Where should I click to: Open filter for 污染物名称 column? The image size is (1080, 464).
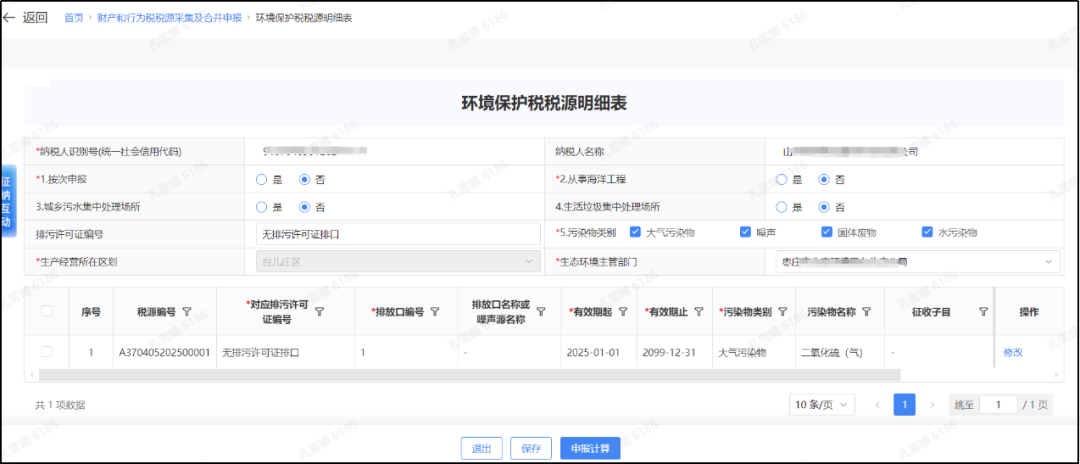click(x=866, y=312)
